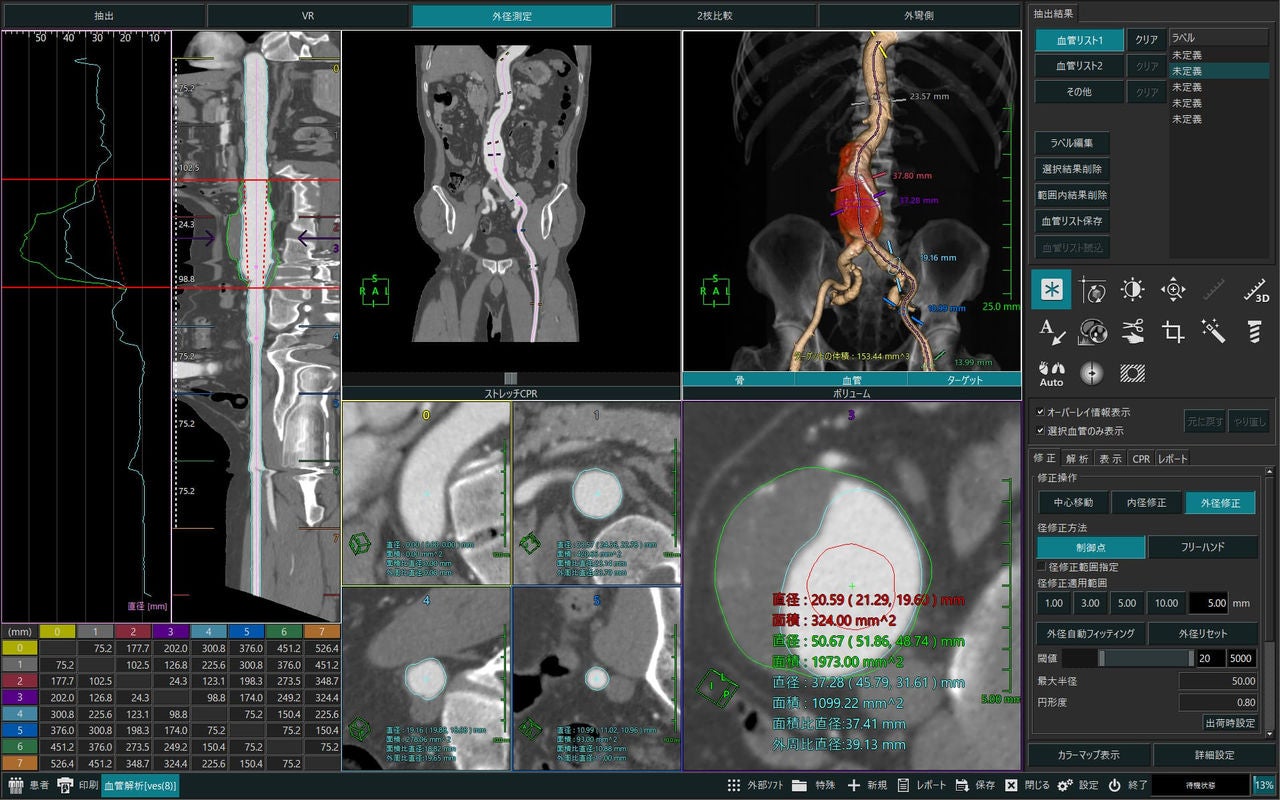The image size is (1280, 800).
Task: Toggle 選択血管のみ表示 checkbox
Action: (1041, 431)
